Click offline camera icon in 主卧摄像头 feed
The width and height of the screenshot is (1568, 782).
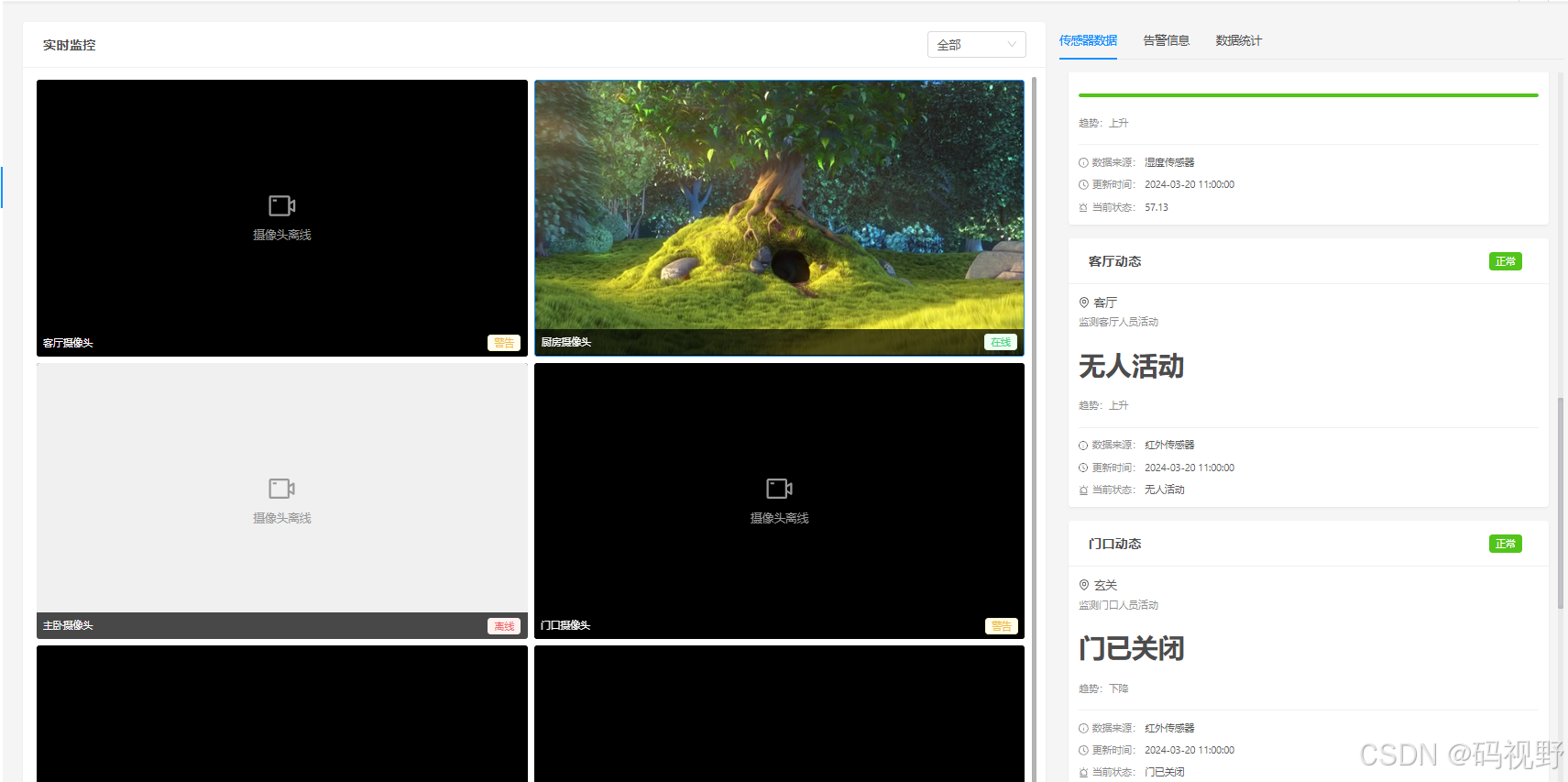pyautogui.click(x=281, y=489)
